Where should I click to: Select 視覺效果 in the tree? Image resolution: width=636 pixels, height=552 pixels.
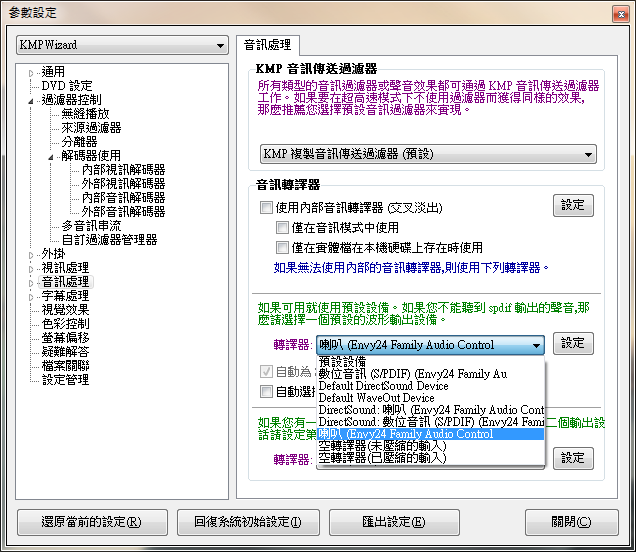65,310
